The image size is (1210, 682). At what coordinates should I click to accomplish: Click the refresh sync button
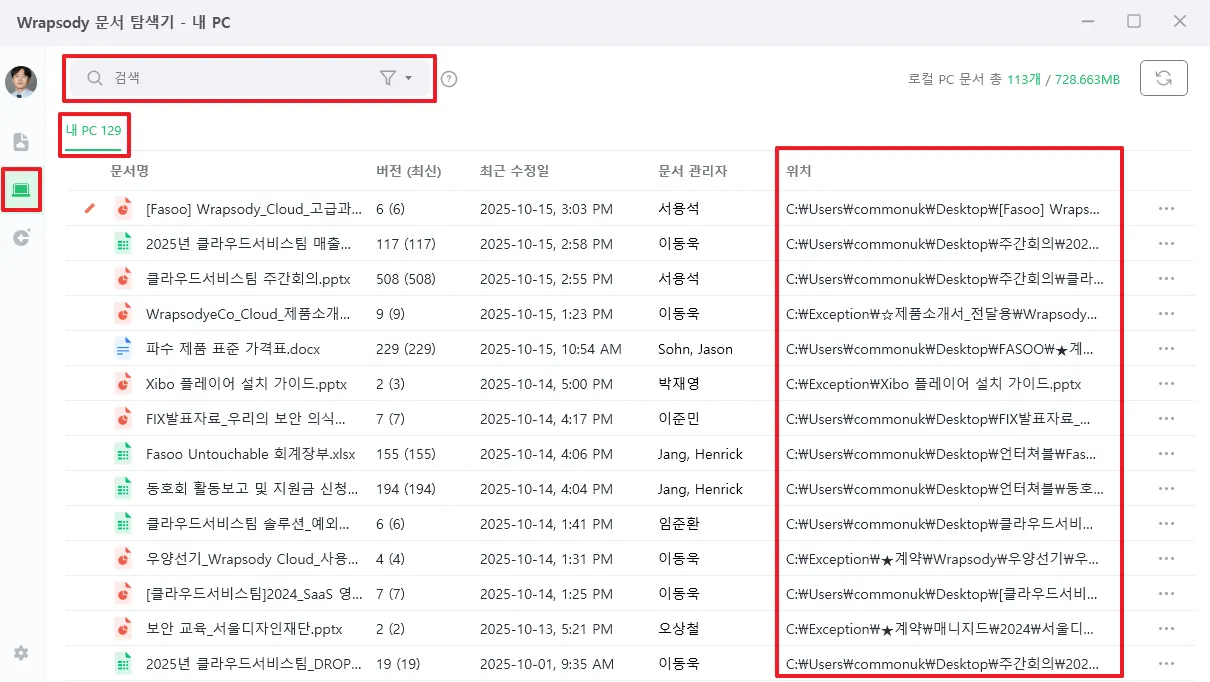tap(1163, 79)
